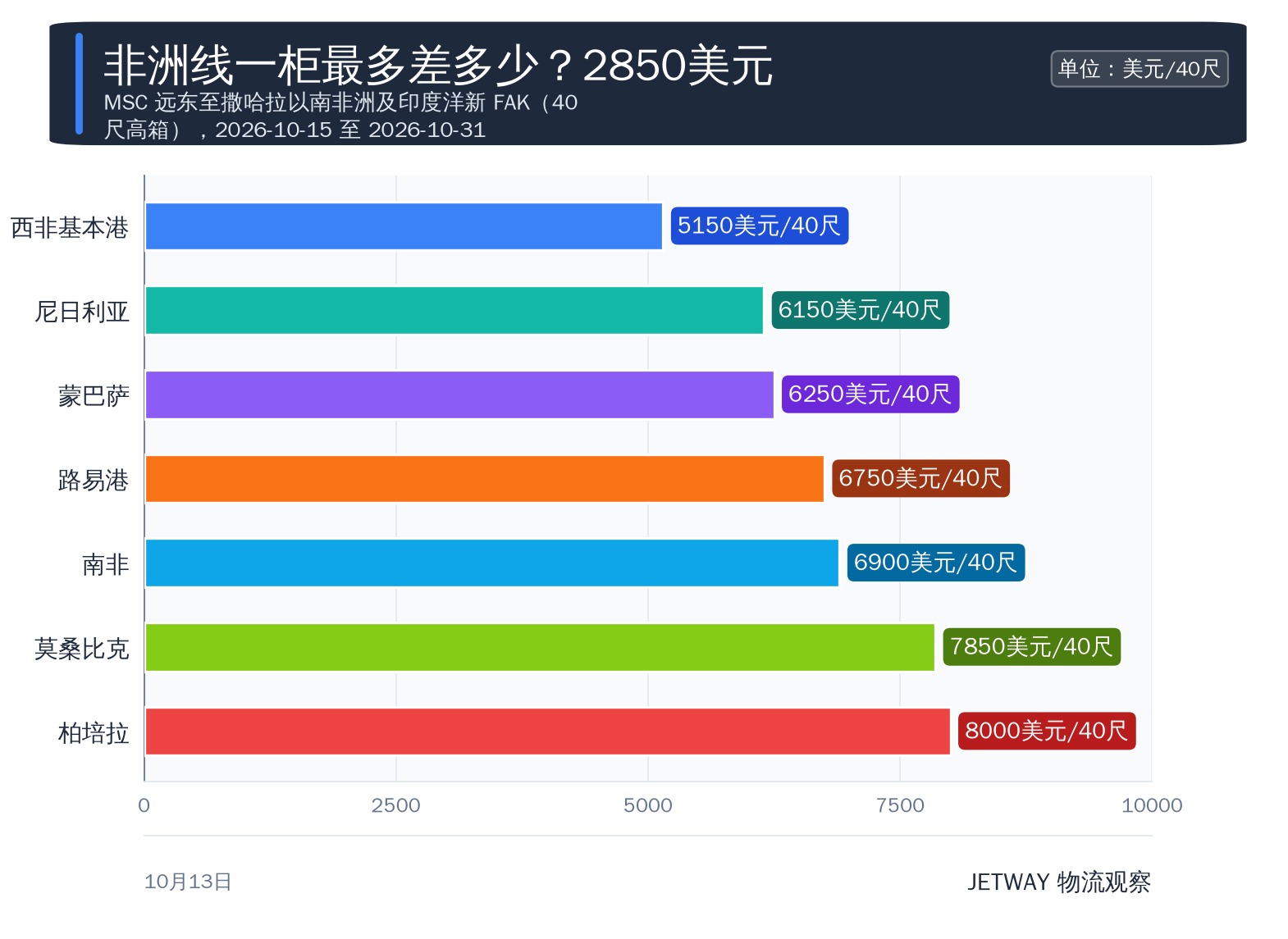Click the x-axis tick label 7500
This screenshot has width=1288, height=939.
coord(900,805)
